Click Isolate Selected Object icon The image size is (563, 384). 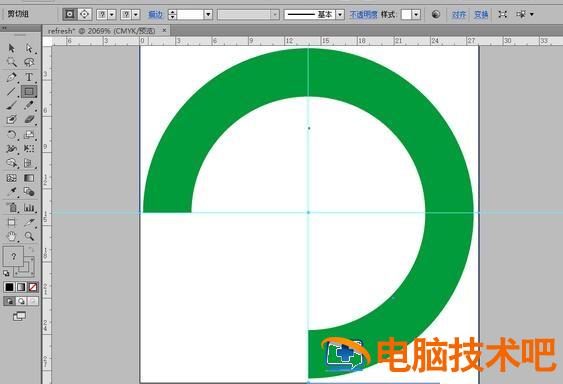503,14
